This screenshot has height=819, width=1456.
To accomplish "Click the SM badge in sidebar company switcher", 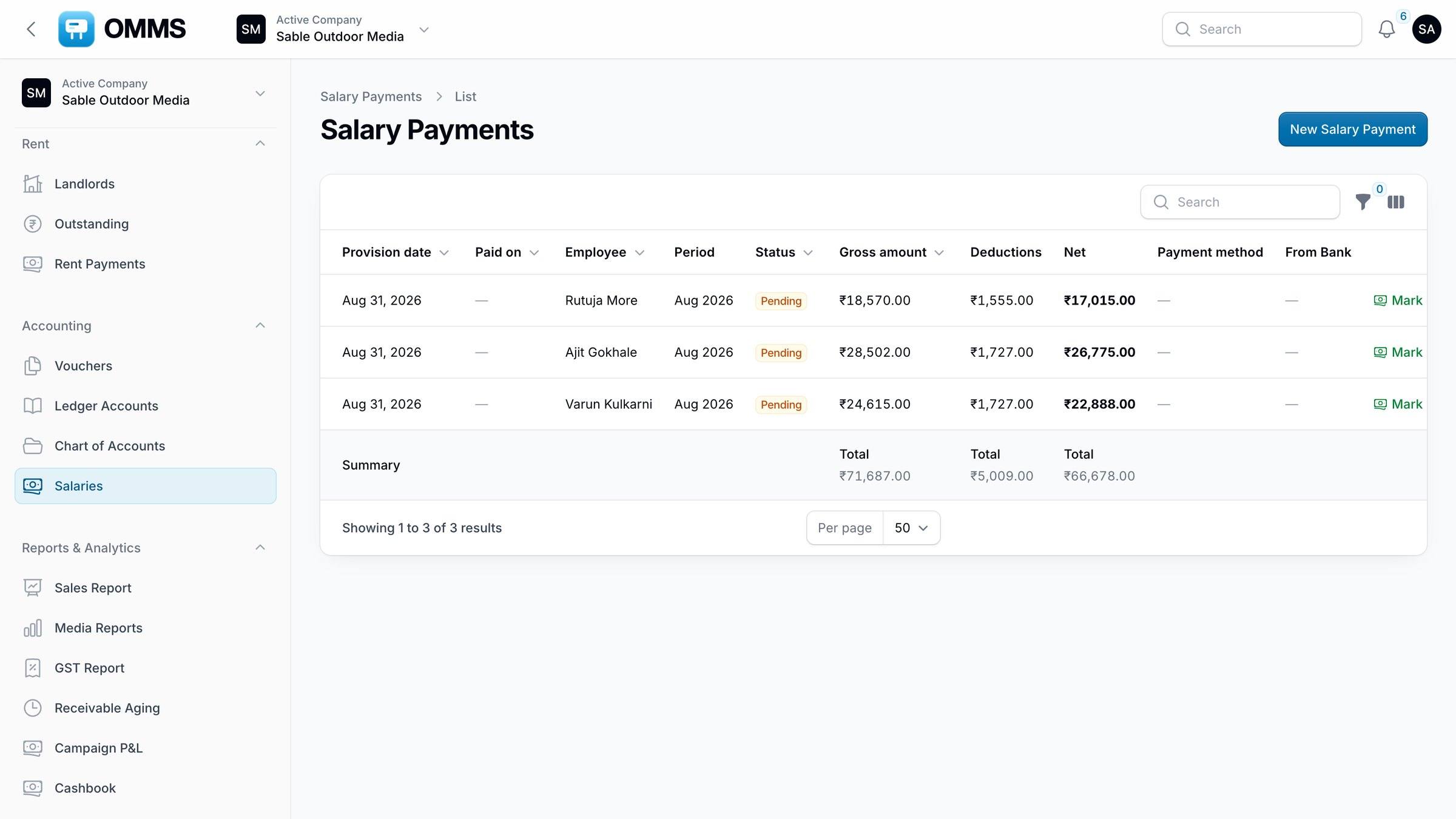I will tap(36, 93).
